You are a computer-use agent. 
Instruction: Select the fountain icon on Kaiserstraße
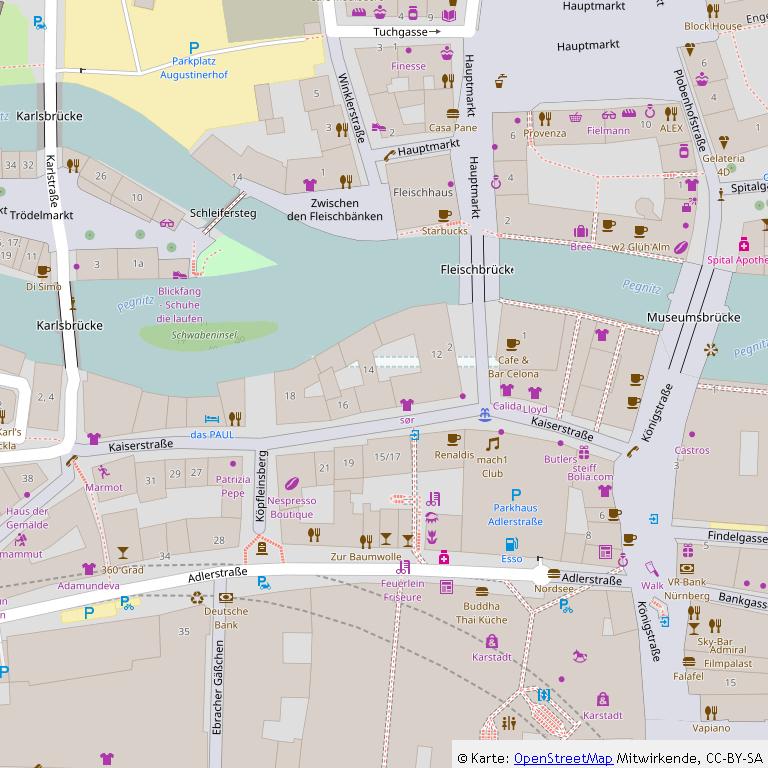tap(485, 414)
